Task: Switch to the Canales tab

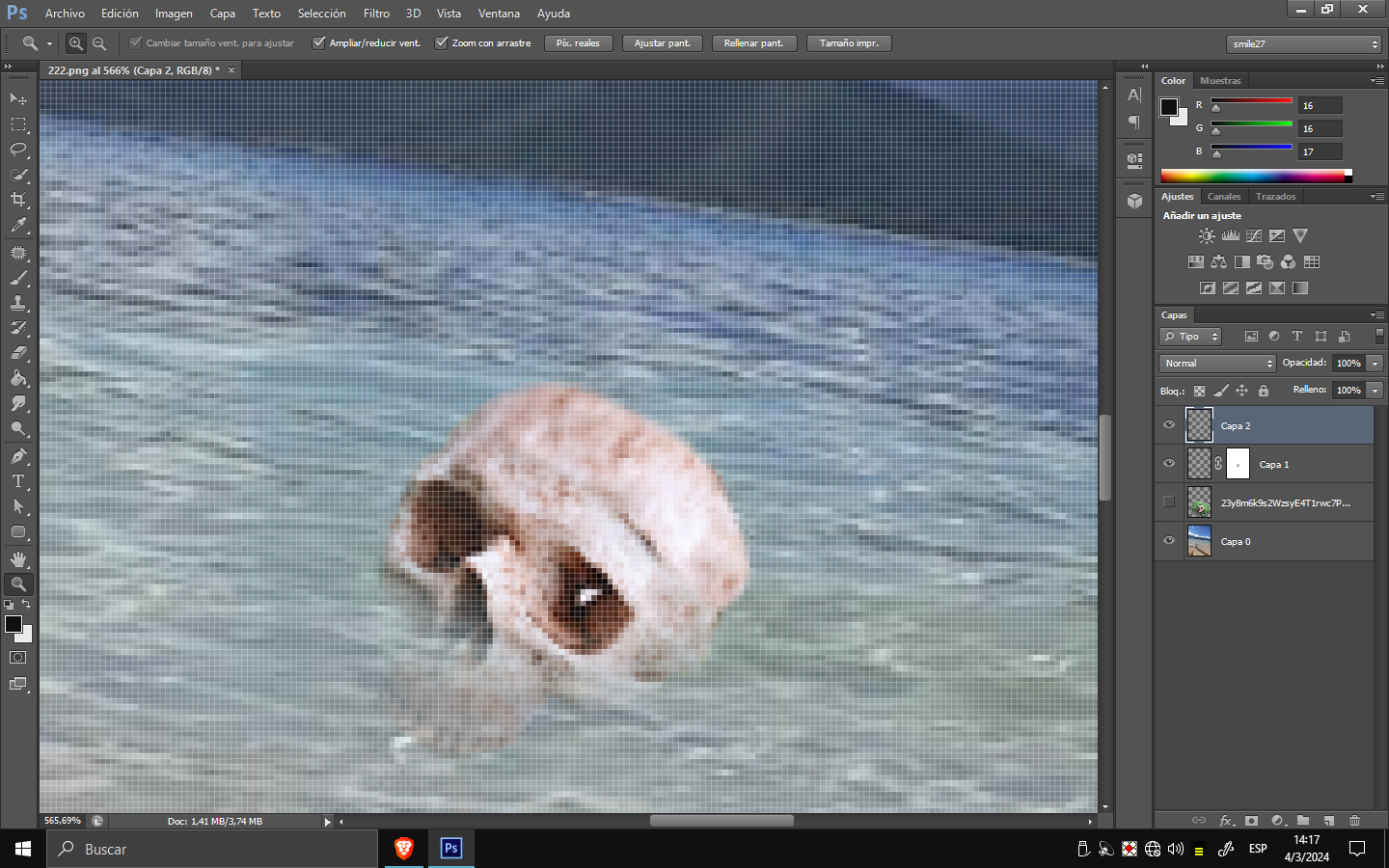Action: point(1224,197)
